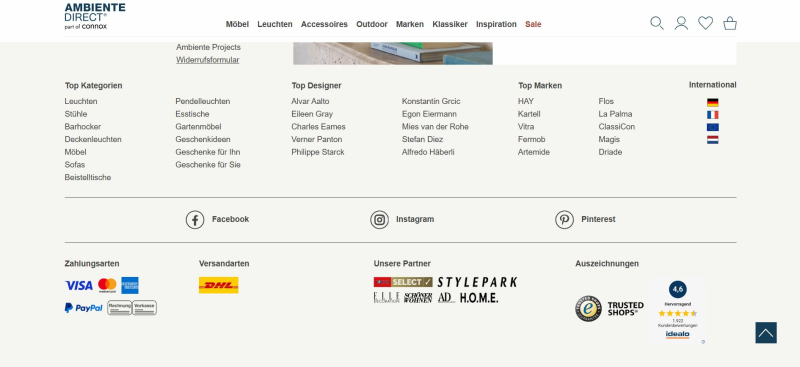The height and width of the screenshot is (367, 800).
Task: Click the DHL shipping logo
Action: coord(218,285)
